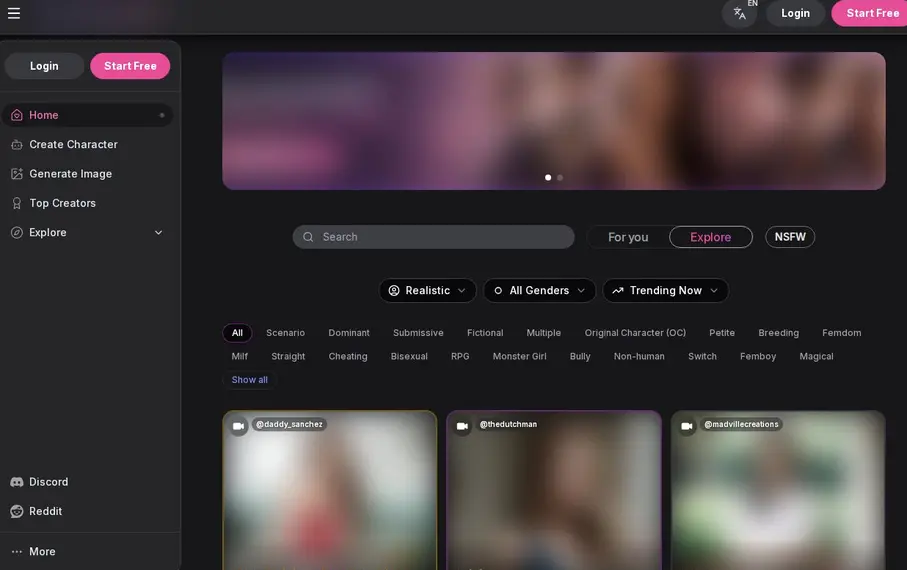This screenshot has height=570, width=907.
Task: Select the Submissive tag
Action: pyautogui.click(x=418, y=333)
